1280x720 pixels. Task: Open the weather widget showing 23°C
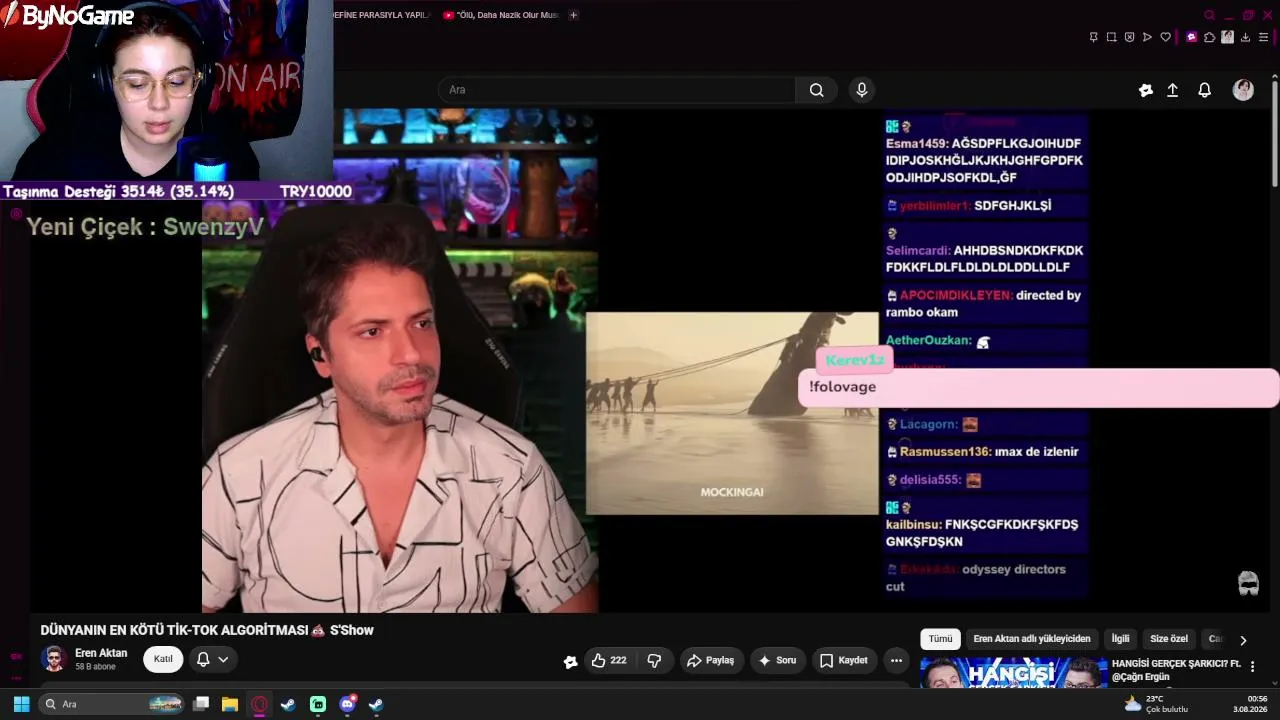point(1156,704)
